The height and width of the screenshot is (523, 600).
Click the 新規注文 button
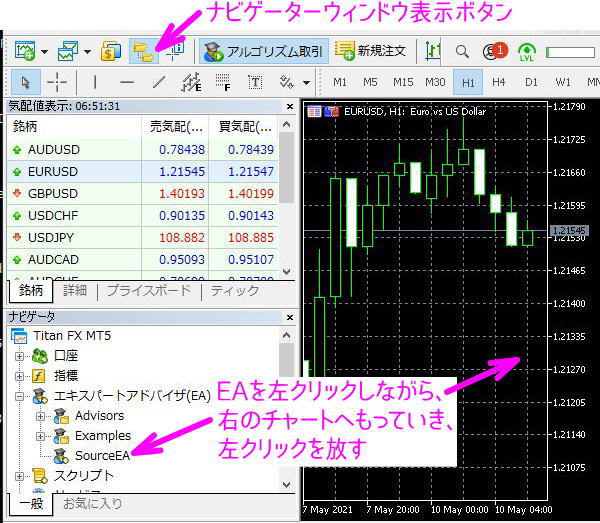point(370,51)
